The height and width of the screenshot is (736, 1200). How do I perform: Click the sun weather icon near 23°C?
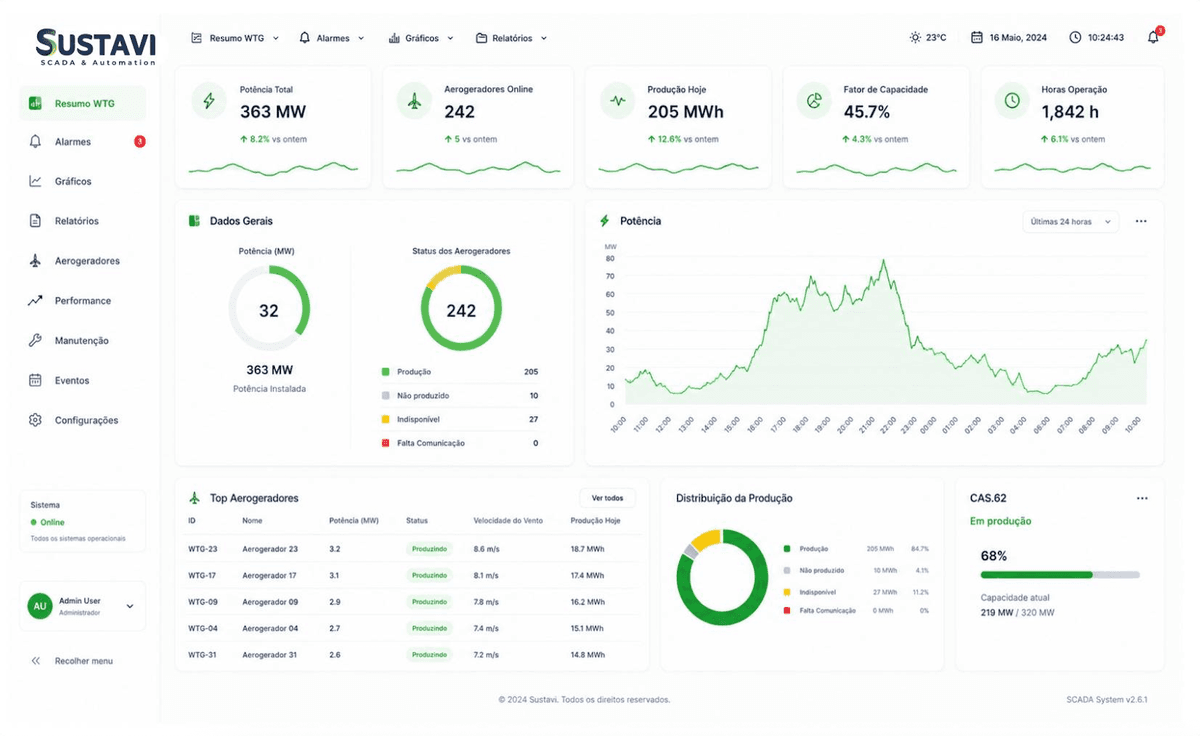point(915,38)
